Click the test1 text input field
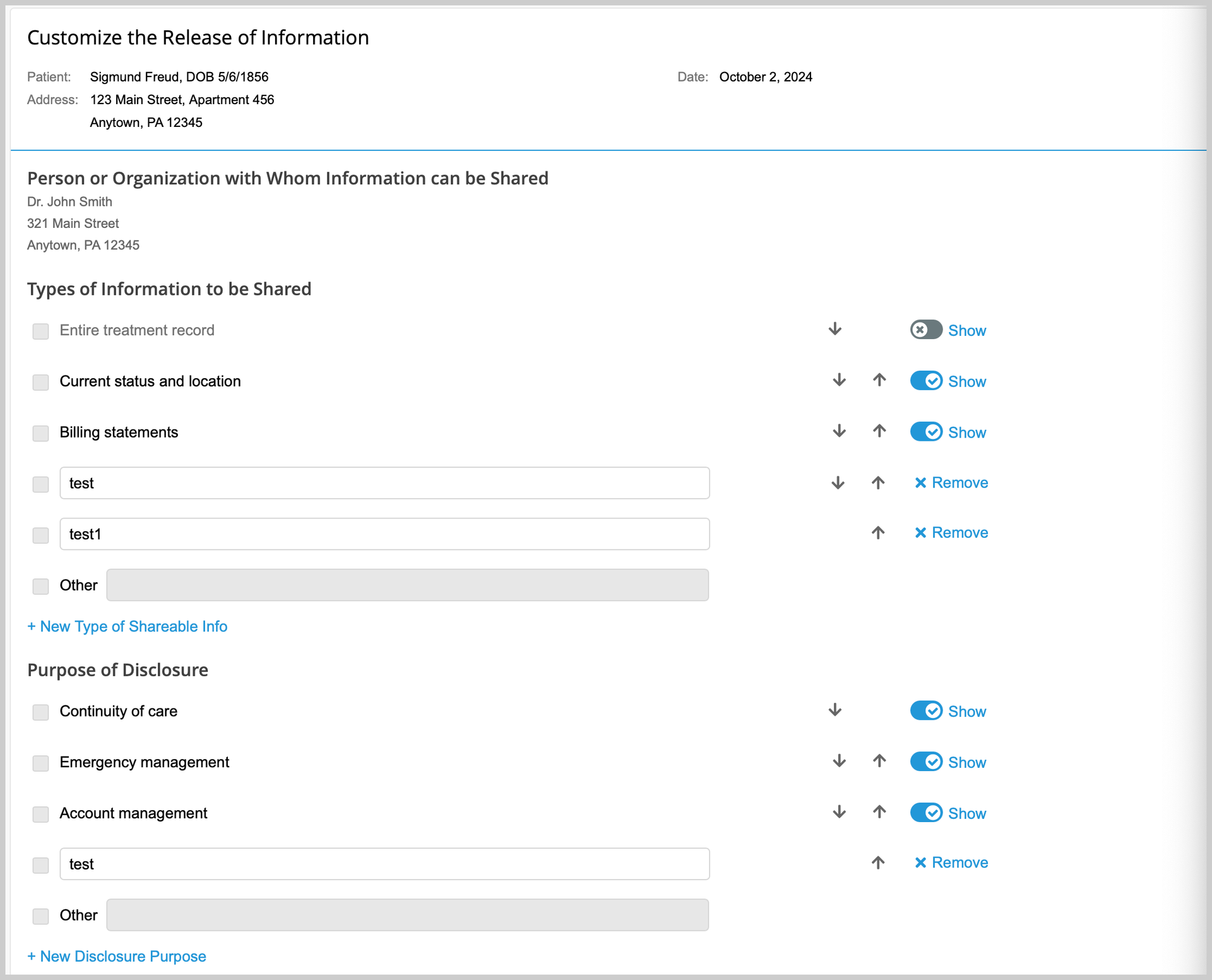This screenshot has width=1212, height=980. tap(384, 534)
